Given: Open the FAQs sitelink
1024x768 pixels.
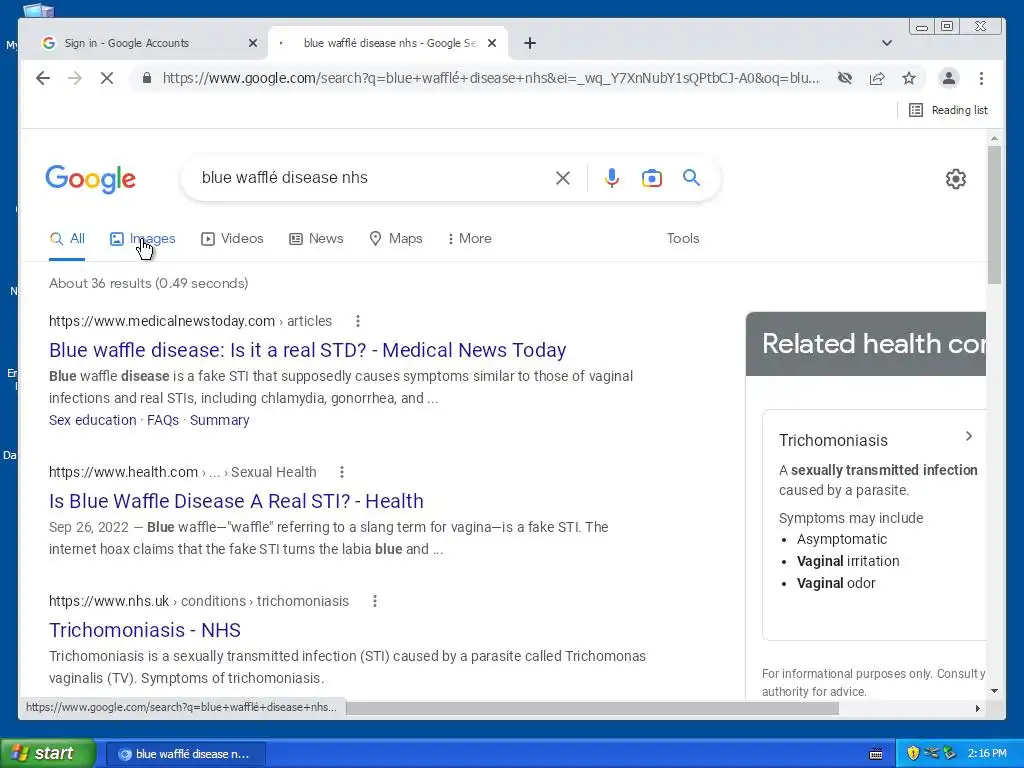Looking at the screenshot, I should [163, 421].
